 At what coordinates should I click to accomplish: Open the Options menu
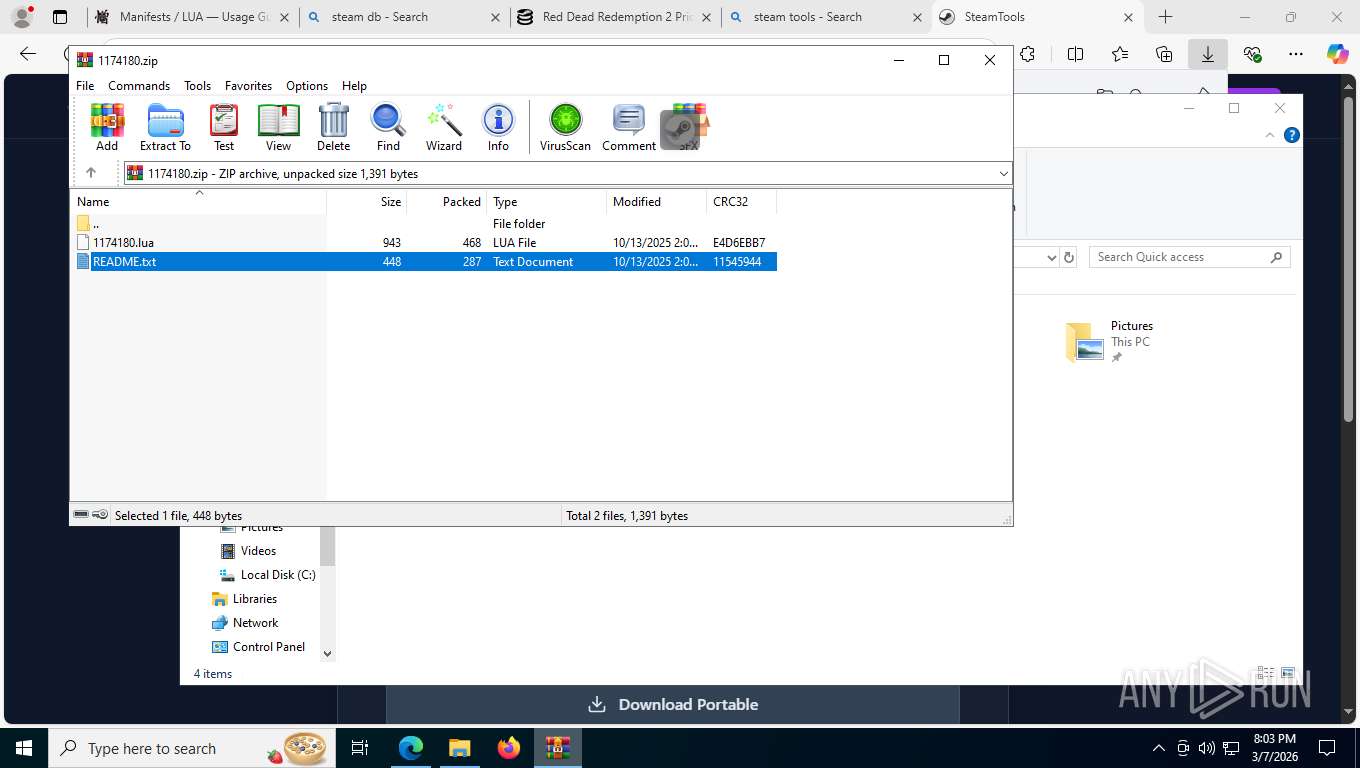click(x=307, y=86)
